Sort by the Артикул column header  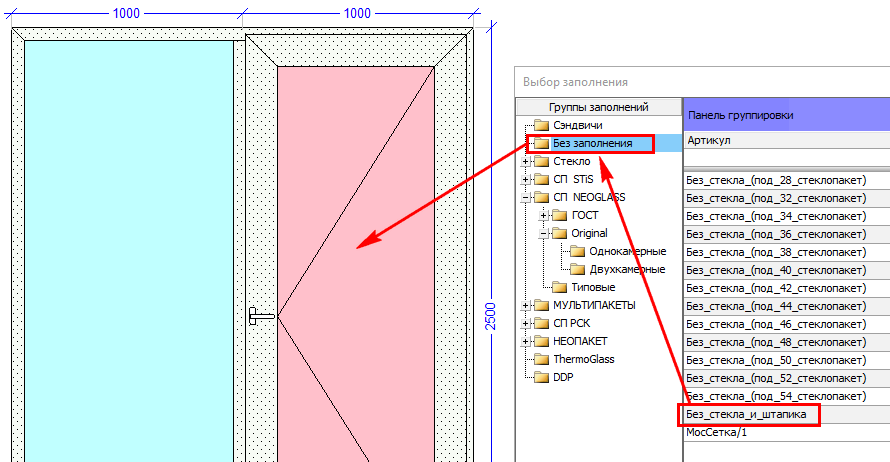(786, 140)
